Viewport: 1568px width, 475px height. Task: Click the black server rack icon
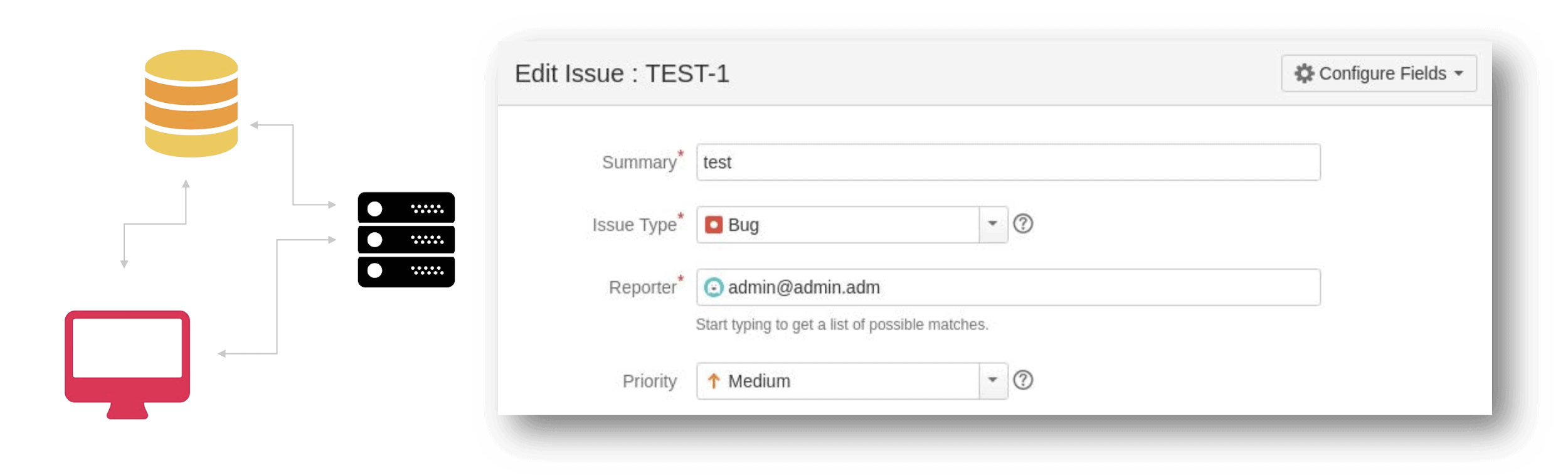pyautogui.click(x=406, y=240)
